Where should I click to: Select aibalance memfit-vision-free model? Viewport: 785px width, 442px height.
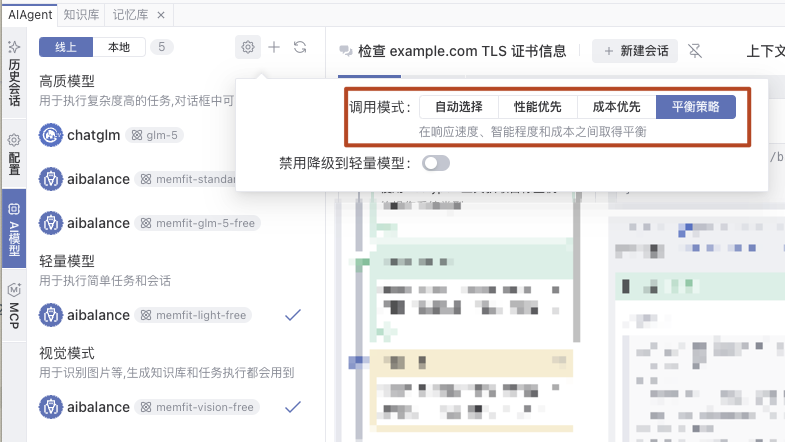pos(150,407)
